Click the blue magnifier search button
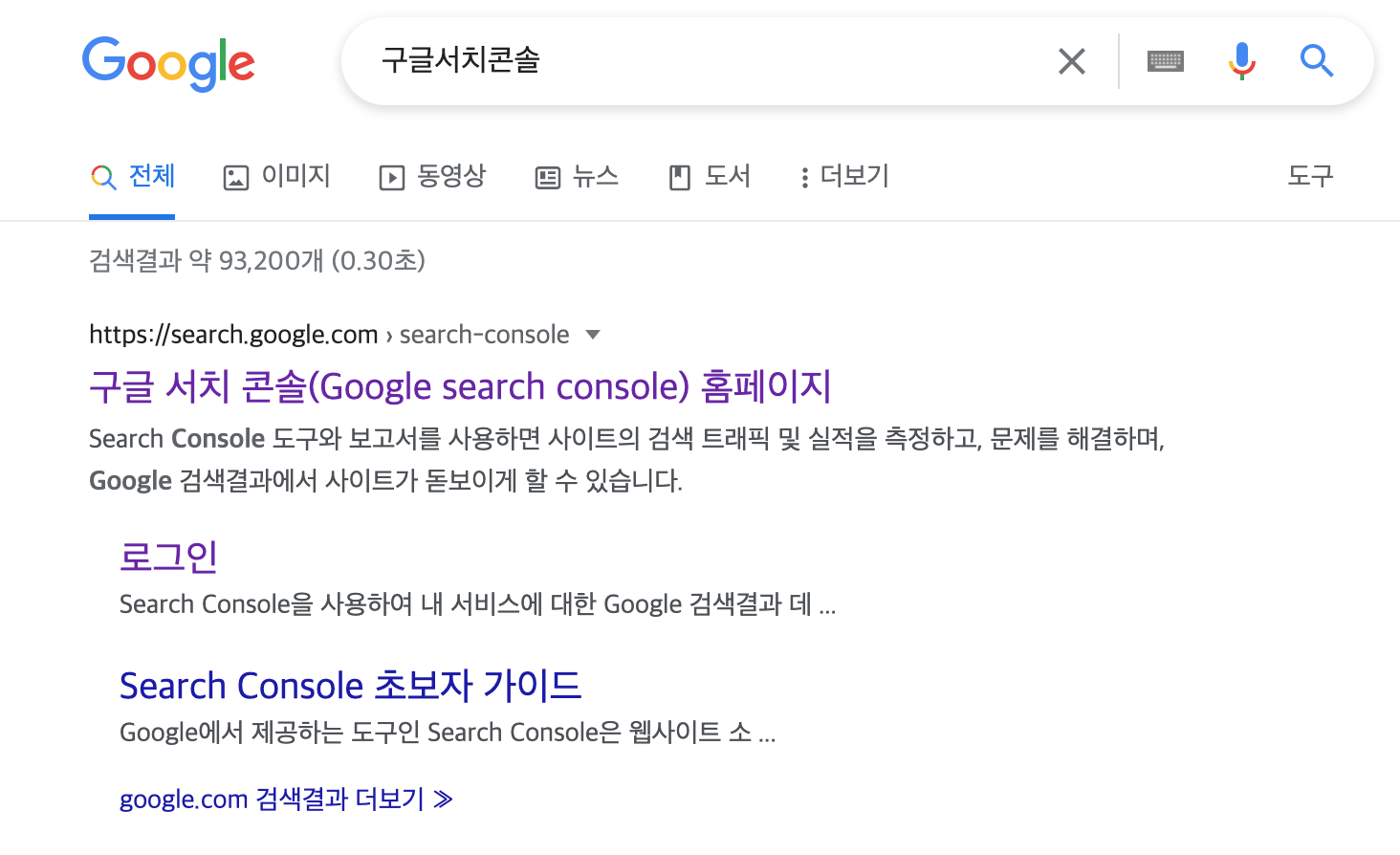Screen dimensions: 1400x855 coord(1317,61)
